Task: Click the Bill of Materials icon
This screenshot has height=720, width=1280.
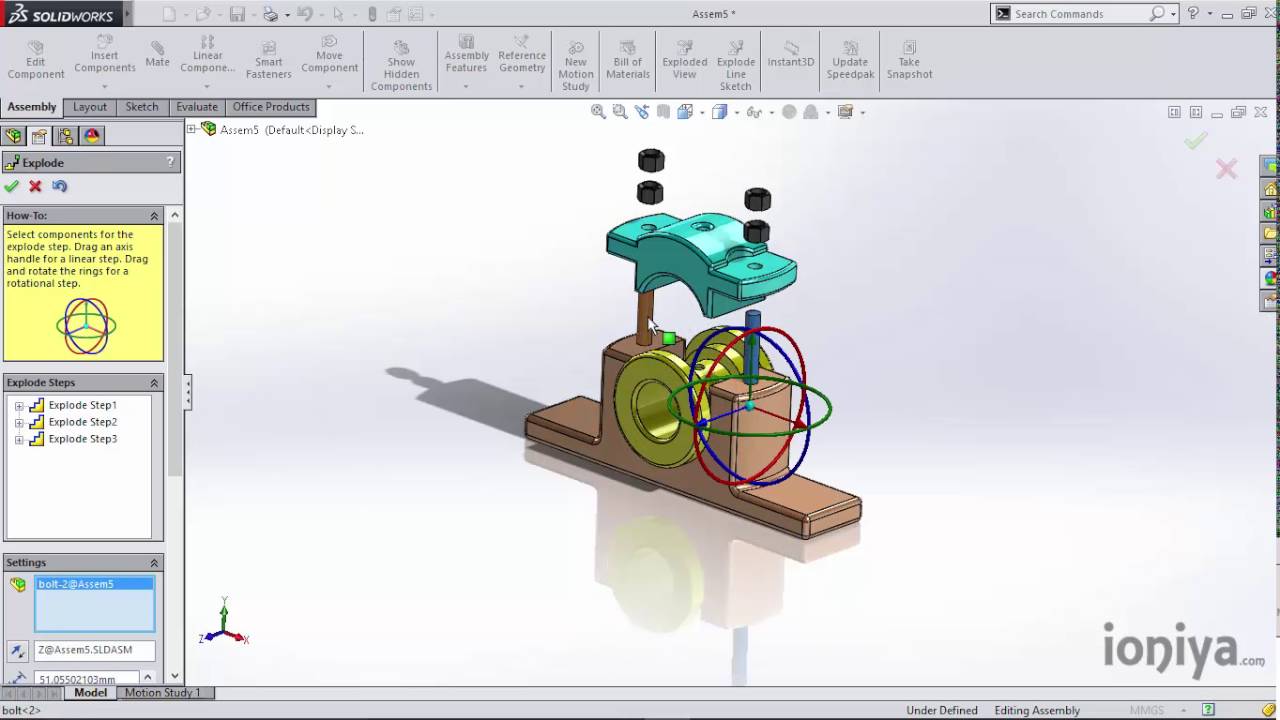Action: [x=627, y=61]
